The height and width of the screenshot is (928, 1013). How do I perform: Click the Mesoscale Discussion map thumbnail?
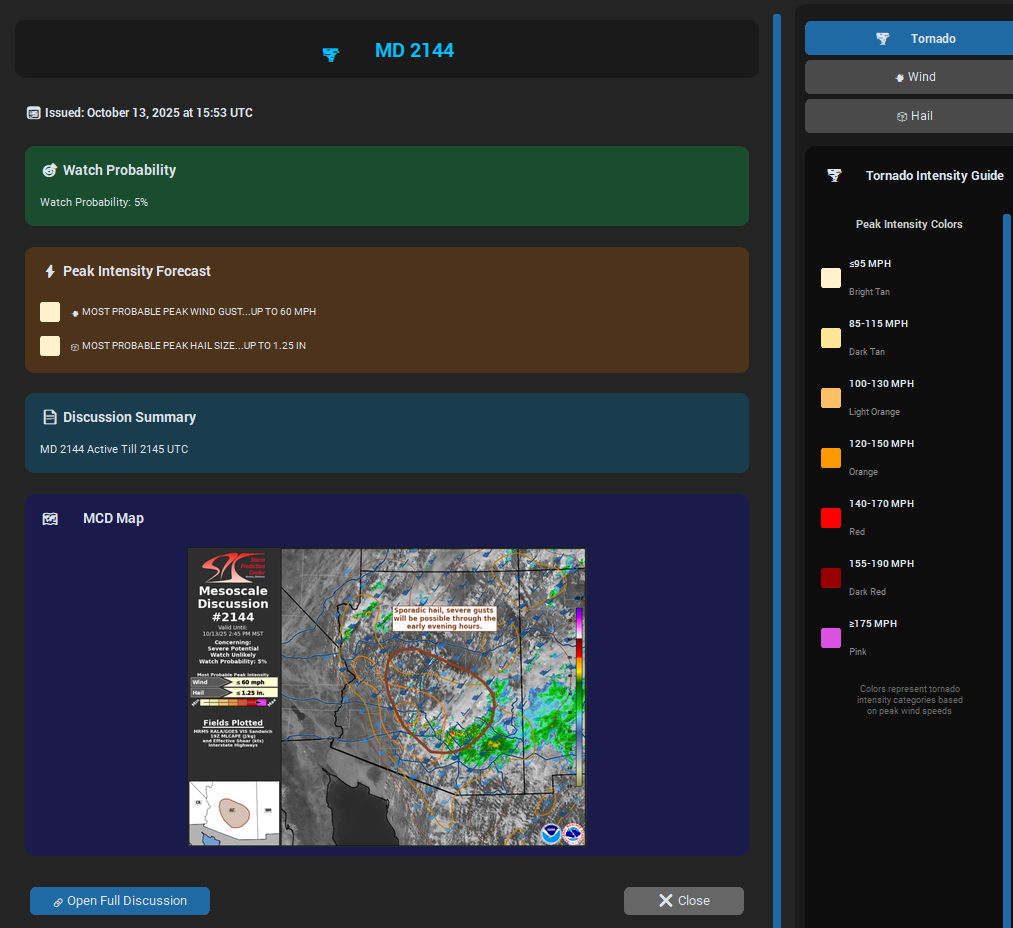387,697
